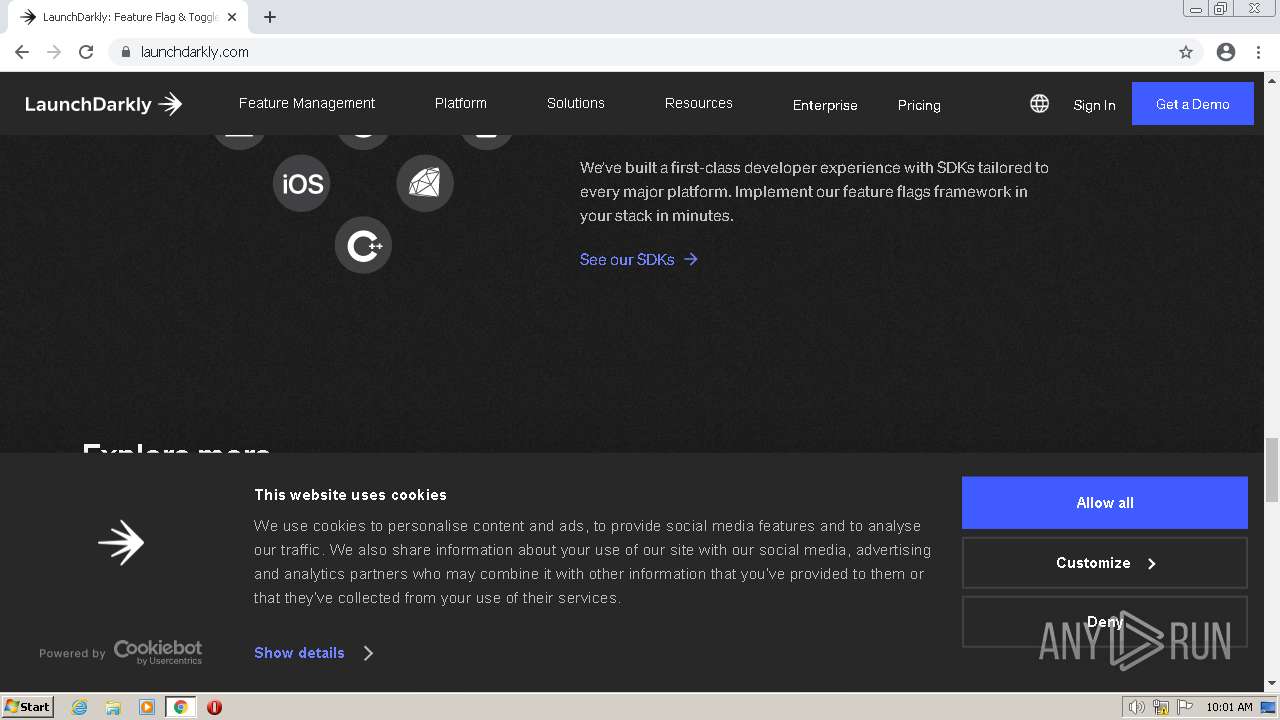Click the arrow logo in the cookie banner
1280x720 pixels.
click(121, 542)
